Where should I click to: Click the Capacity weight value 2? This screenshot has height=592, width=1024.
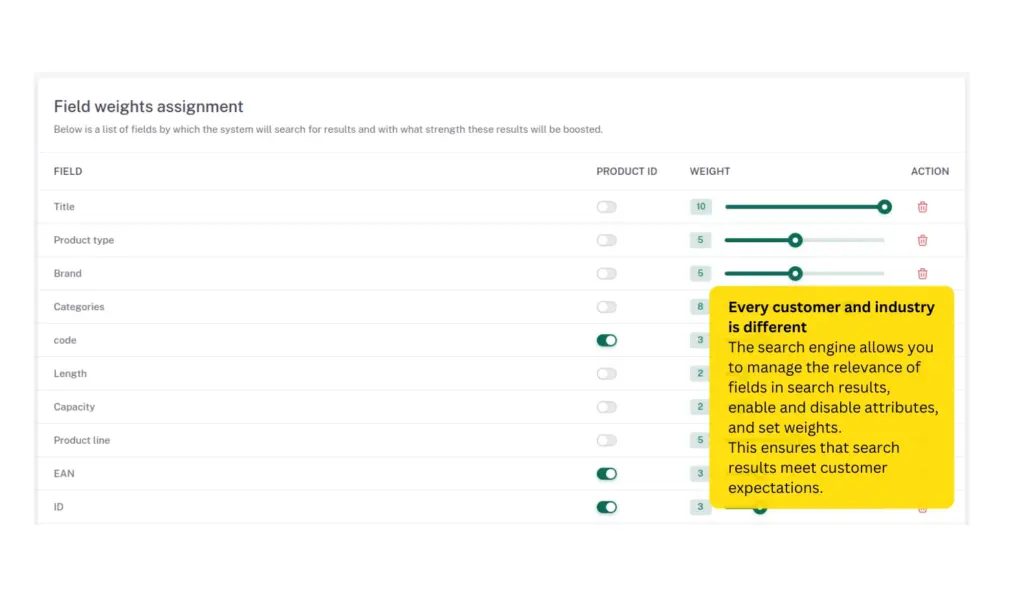point(699,407)
